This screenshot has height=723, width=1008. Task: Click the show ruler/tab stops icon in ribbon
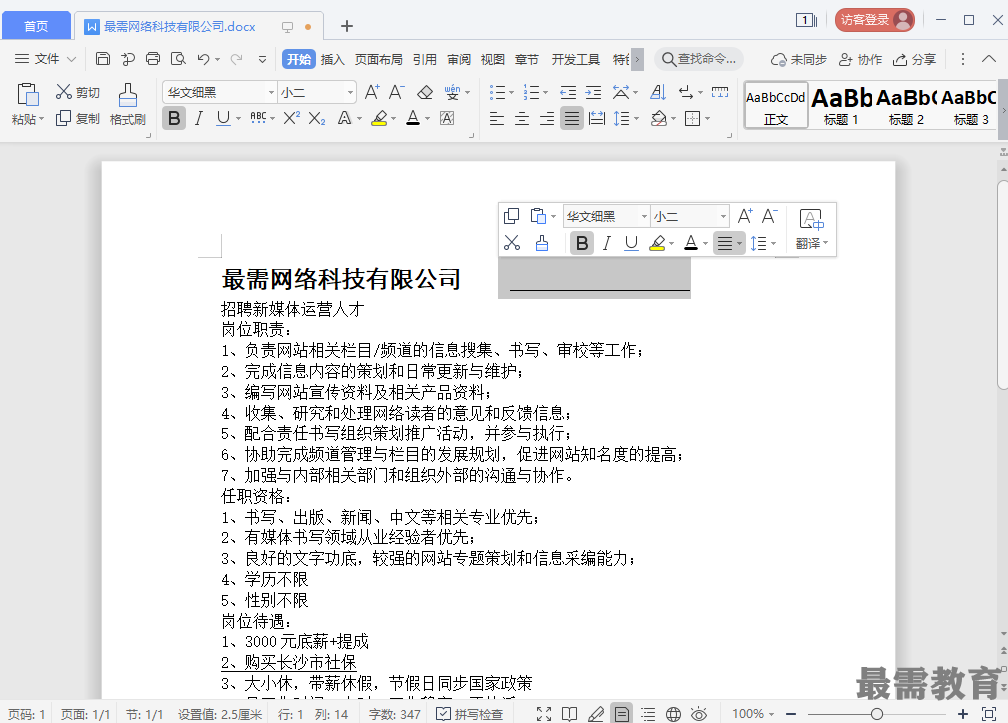(720, 93)
